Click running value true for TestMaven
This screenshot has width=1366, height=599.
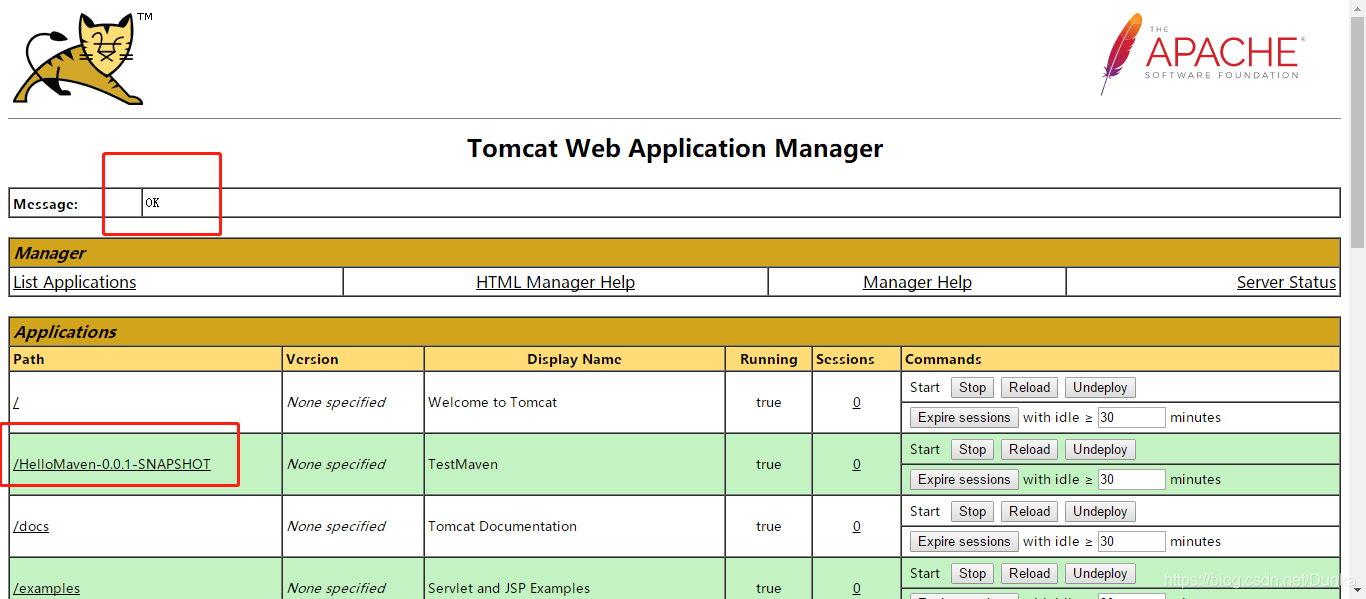(x=768, y=464)
